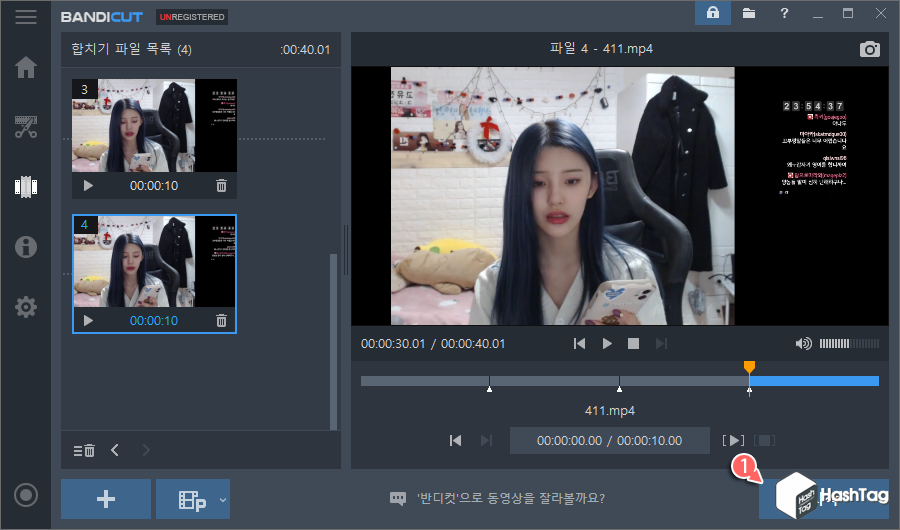Image resolution: width=900 pixels, height=530 pixels.
Task: Add a file with plus button
Action: [x=106, y=499]
